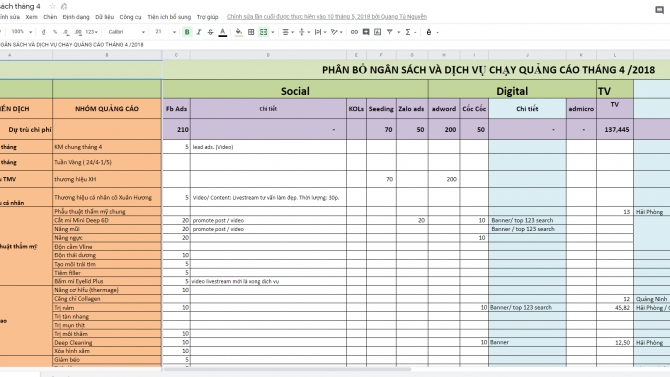
Task: Apply percent format icon
Action: (x=55, y=32)
